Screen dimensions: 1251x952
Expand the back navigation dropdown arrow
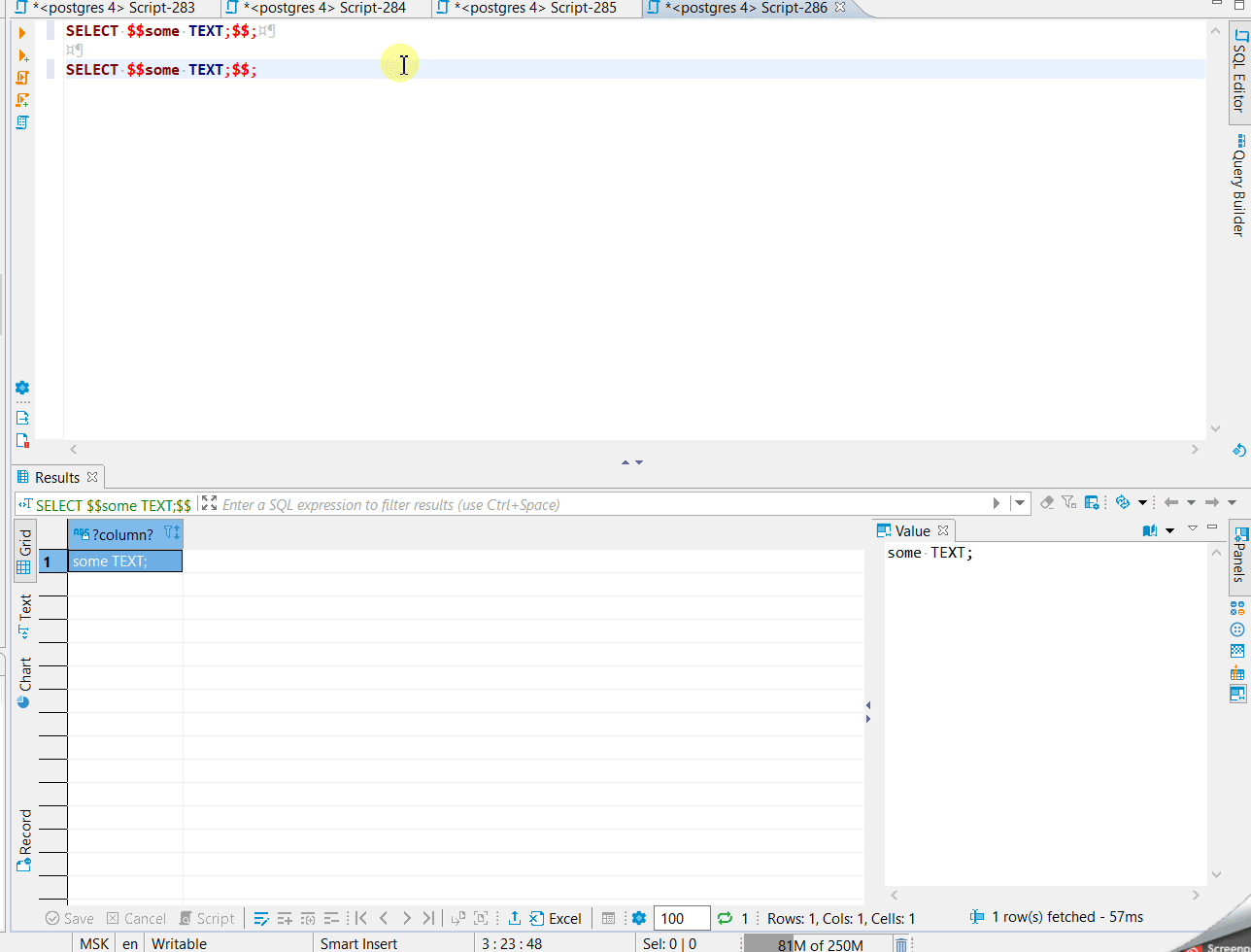click(1190, 502)
